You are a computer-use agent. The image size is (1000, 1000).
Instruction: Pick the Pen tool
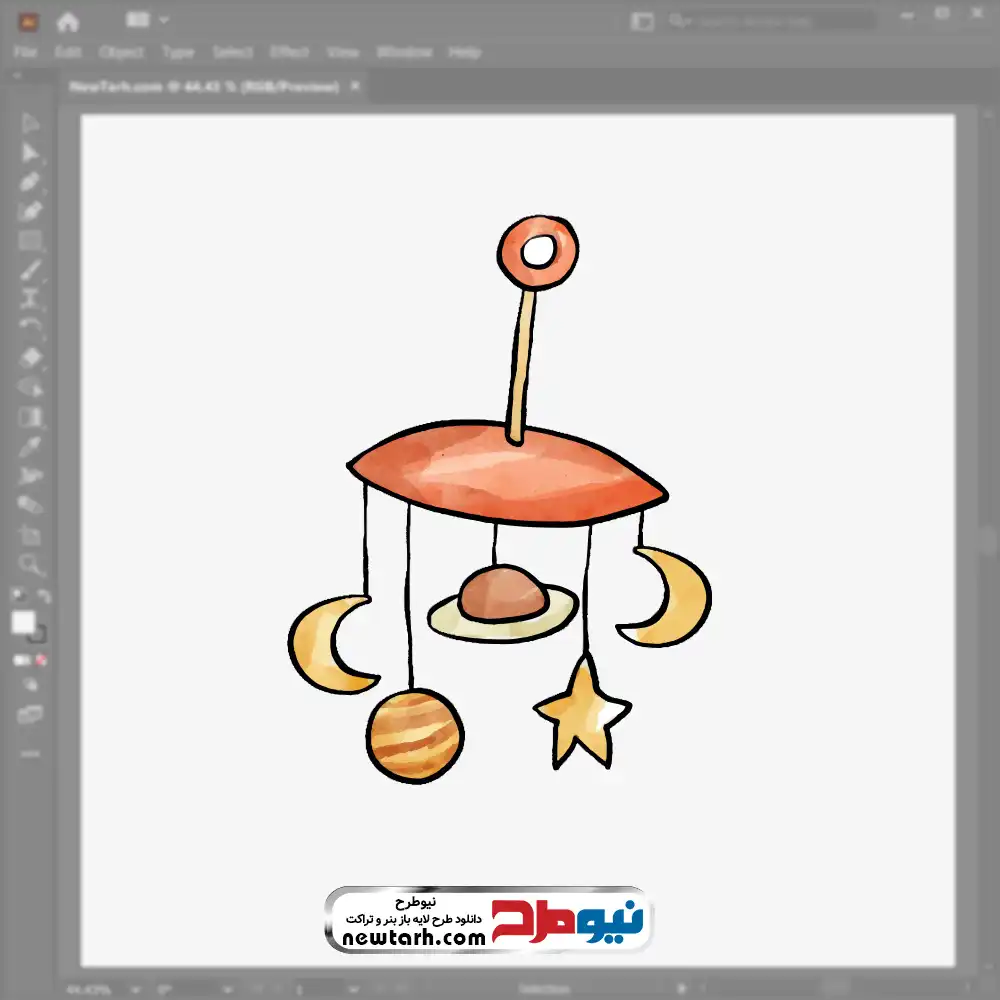(x=30, y=182)
